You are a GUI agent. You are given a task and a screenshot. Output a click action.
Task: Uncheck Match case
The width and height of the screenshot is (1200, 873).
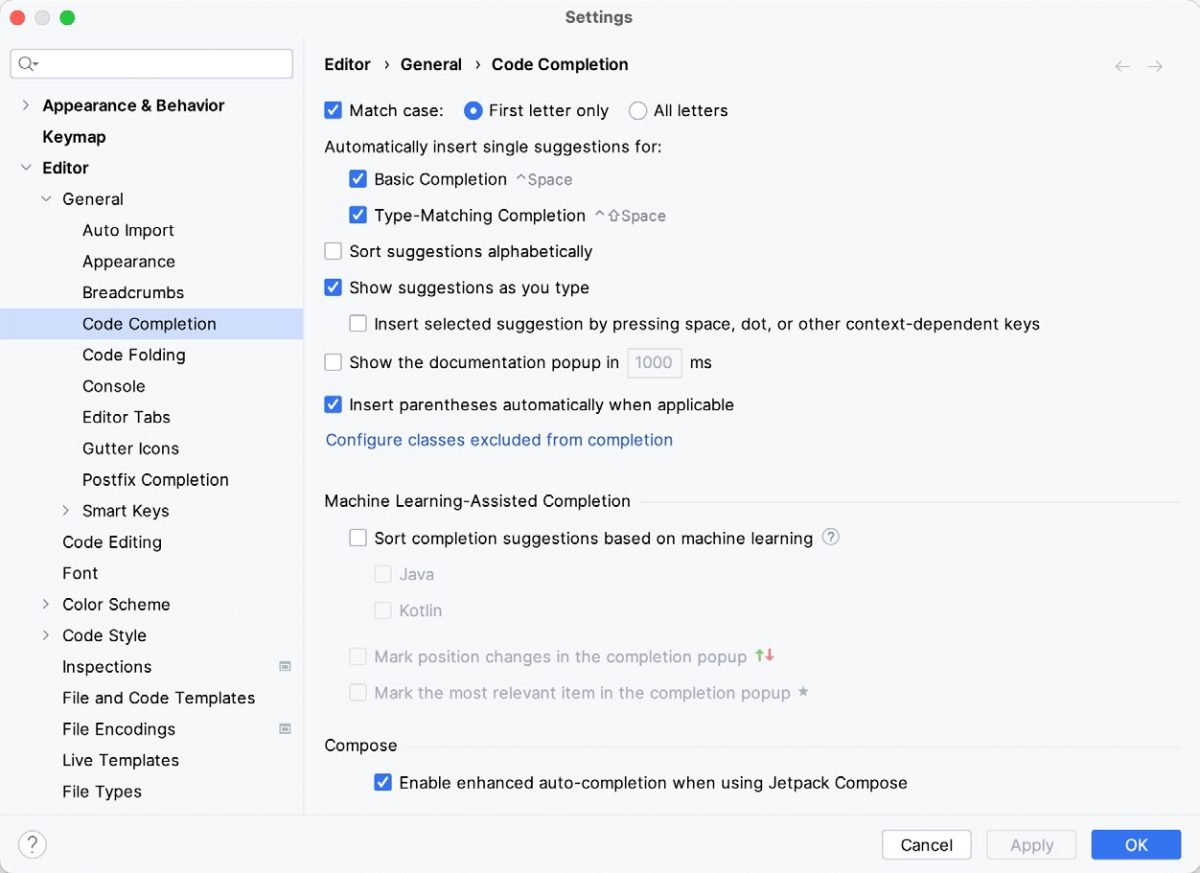[333, 110]
